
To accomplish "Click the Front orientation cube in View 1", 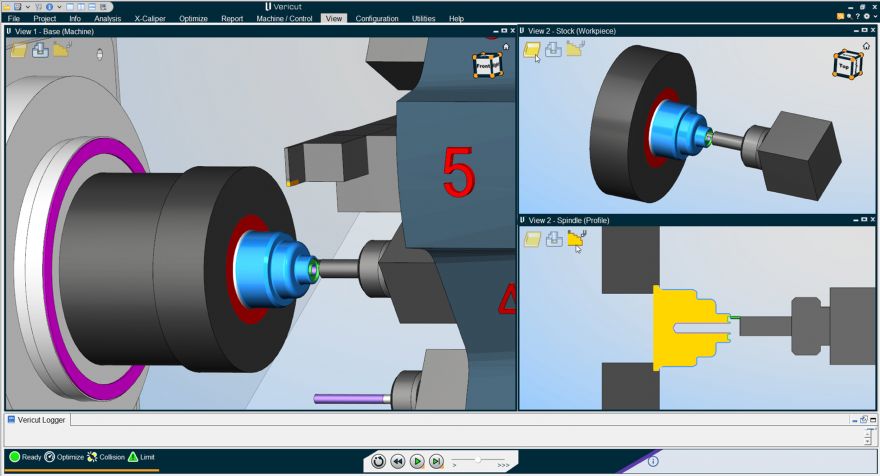I will point(487,65).
